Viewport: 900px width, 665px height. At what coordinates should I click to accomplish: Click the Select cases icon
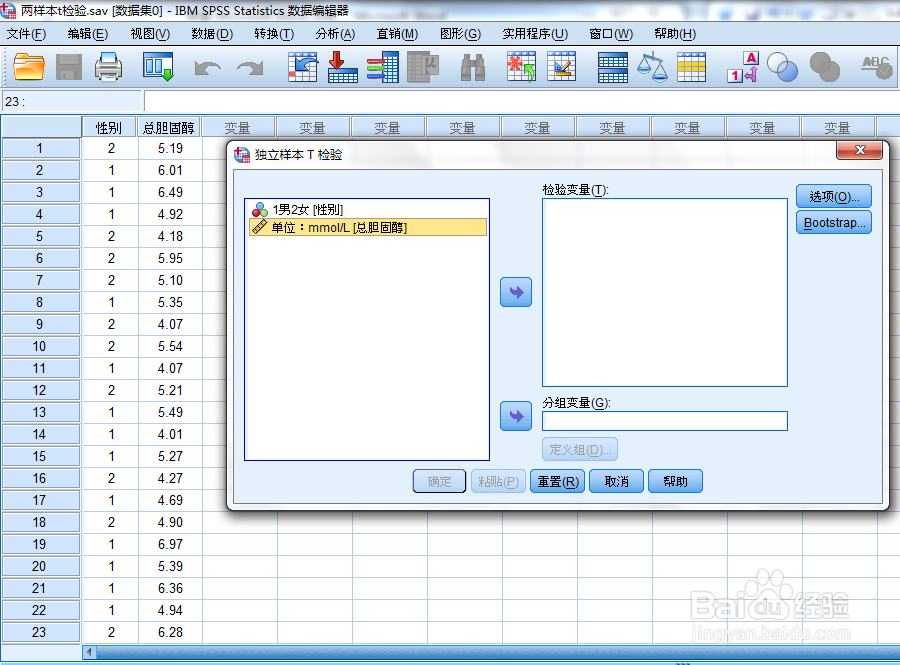[692, 67]
